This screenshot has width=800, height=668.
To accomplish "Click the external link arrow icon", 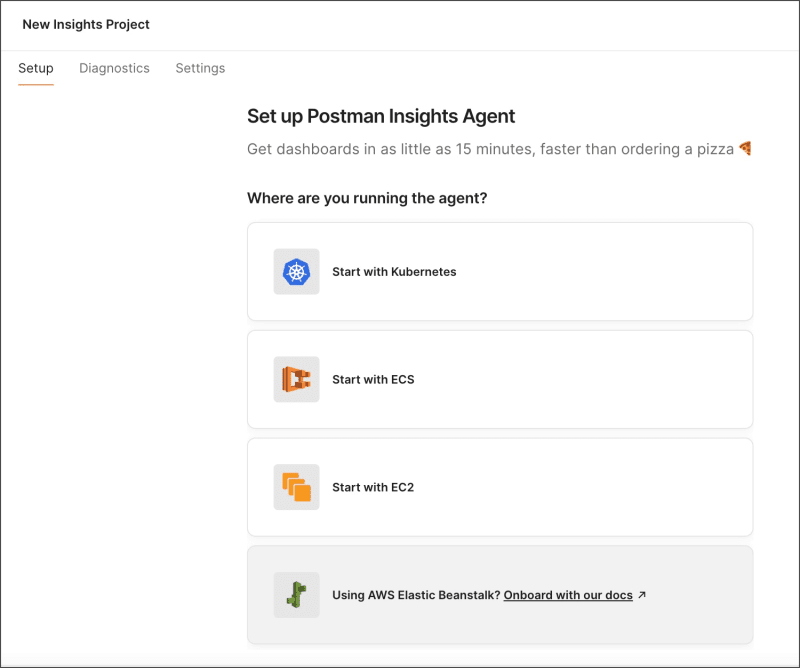I will pyautogui.click(x=642, y=595).
